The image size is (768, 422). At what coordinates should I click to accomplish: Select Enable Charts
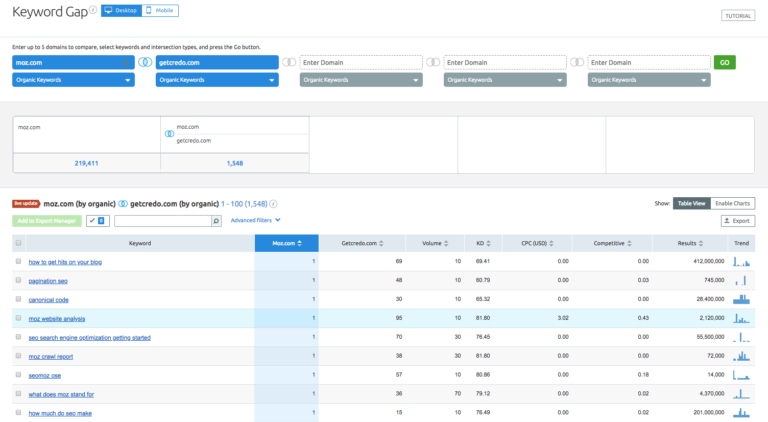point(732,203)
